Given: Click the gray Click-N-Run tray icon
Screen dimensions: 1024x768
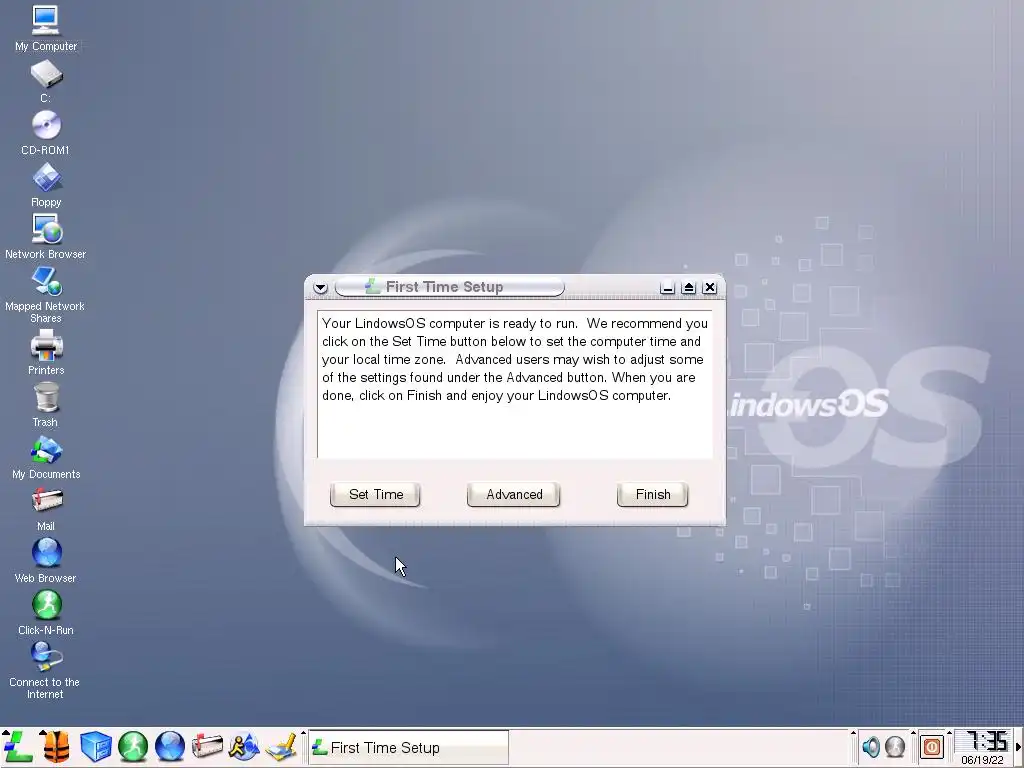Looking at the screenshot, I should point(895,746).
